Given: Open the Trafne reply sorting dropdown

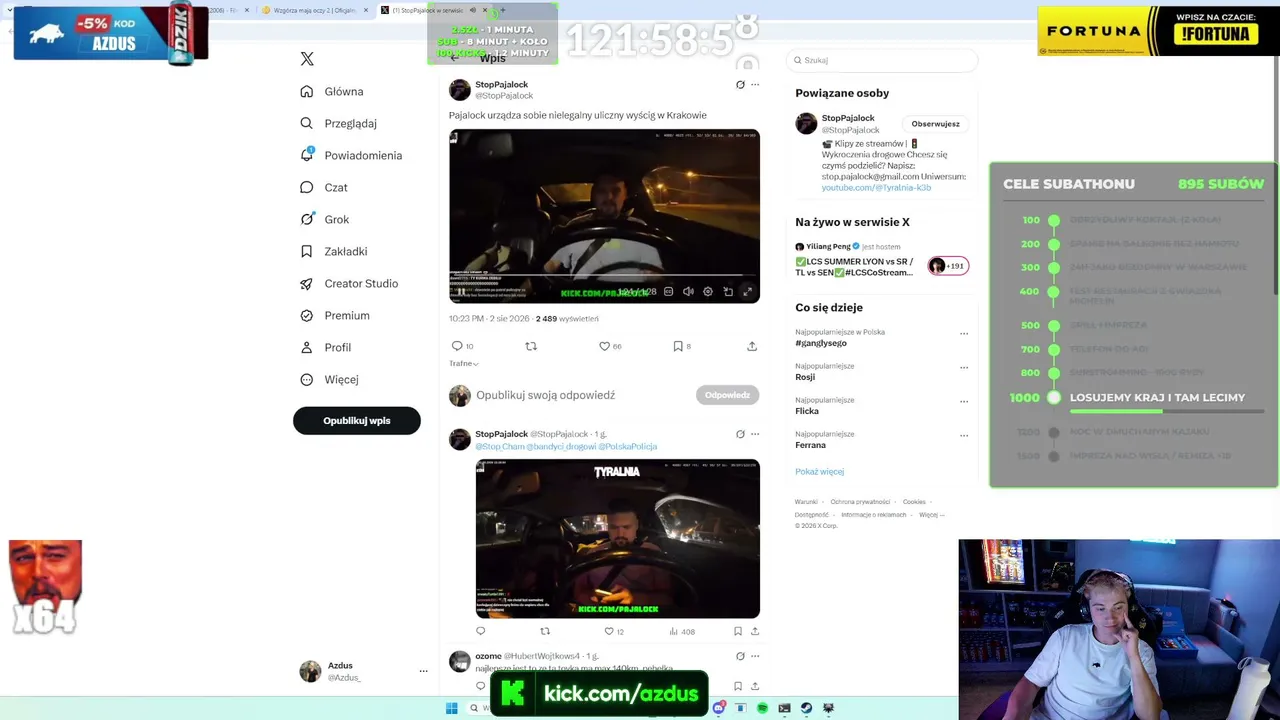Looking at the screenshot, I should [464, 364].
